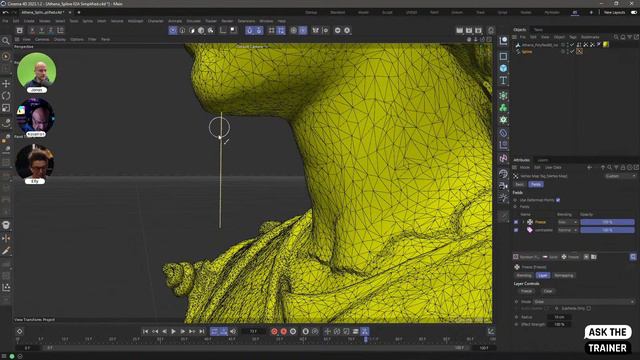Go to start of timeline
This screenshot has height=360, width=640.
pyautogui.click(x=145, y=331)
